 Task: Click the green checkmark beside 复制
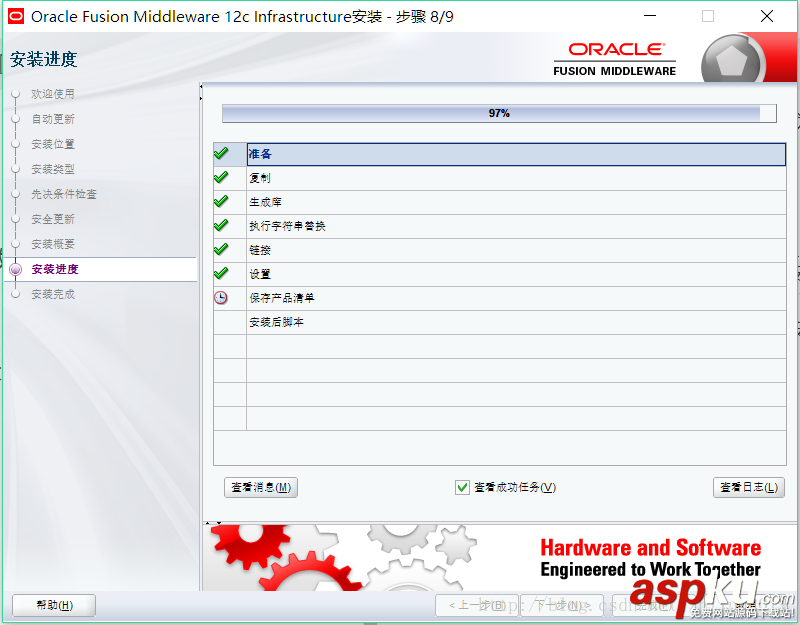[221, 177]
